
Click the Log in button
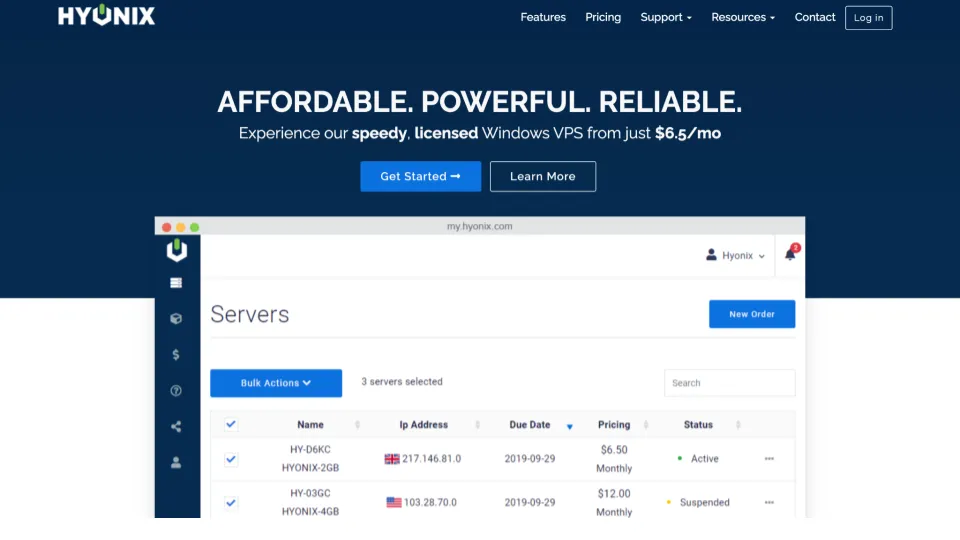click(x=869, y=18)
